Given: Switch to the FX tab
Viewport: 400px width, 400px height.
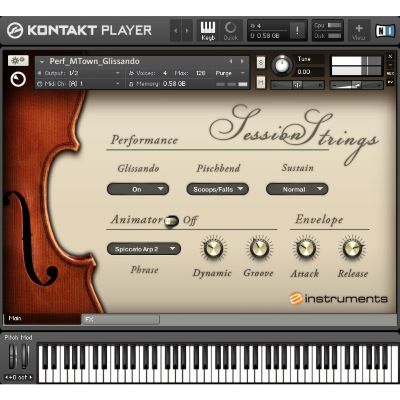Looking at the screenshot, I should [x=121, y=320].
